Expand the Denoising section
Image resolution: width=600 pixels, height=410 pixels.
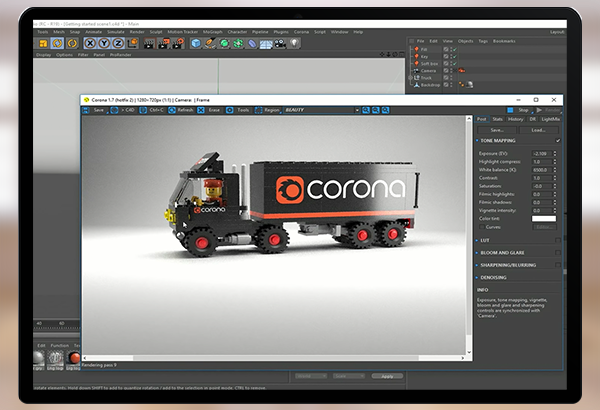pos(477,277)
